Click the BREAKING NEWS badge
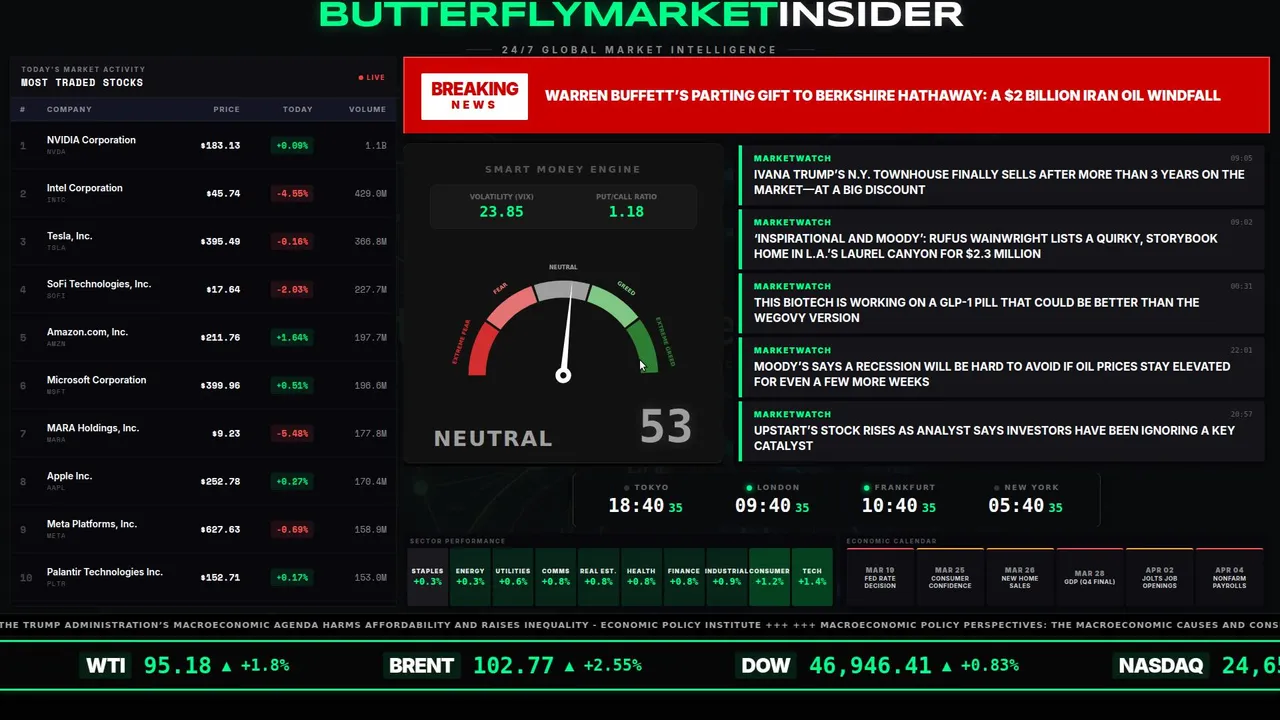This screenshot has height=720, width=1280. 474,96
